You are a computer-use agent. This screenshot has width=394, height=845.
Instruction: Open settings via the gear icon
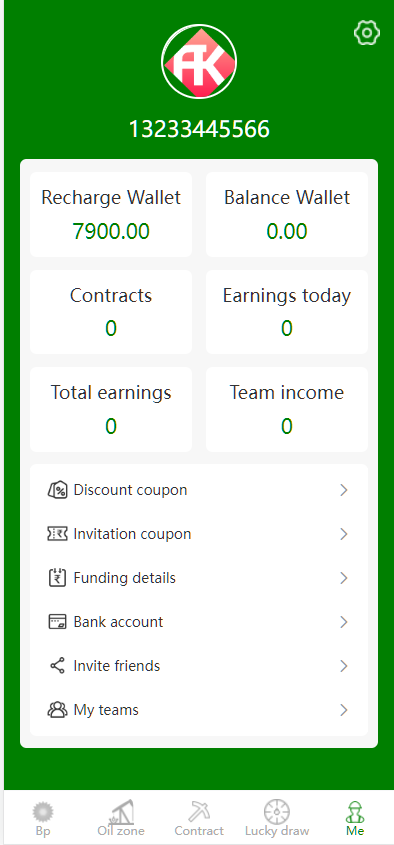[x=367, y=33]
